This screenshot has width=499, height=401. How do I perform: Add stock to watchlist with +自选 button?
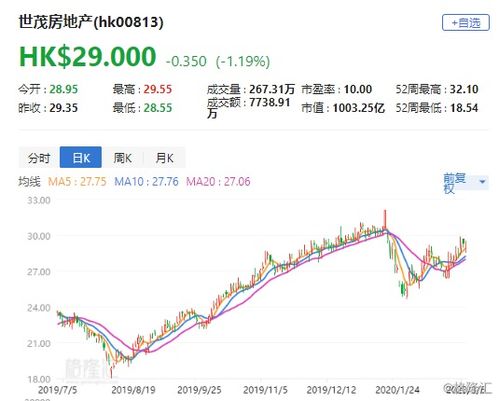pyautogui.click(x=466, y=23)
